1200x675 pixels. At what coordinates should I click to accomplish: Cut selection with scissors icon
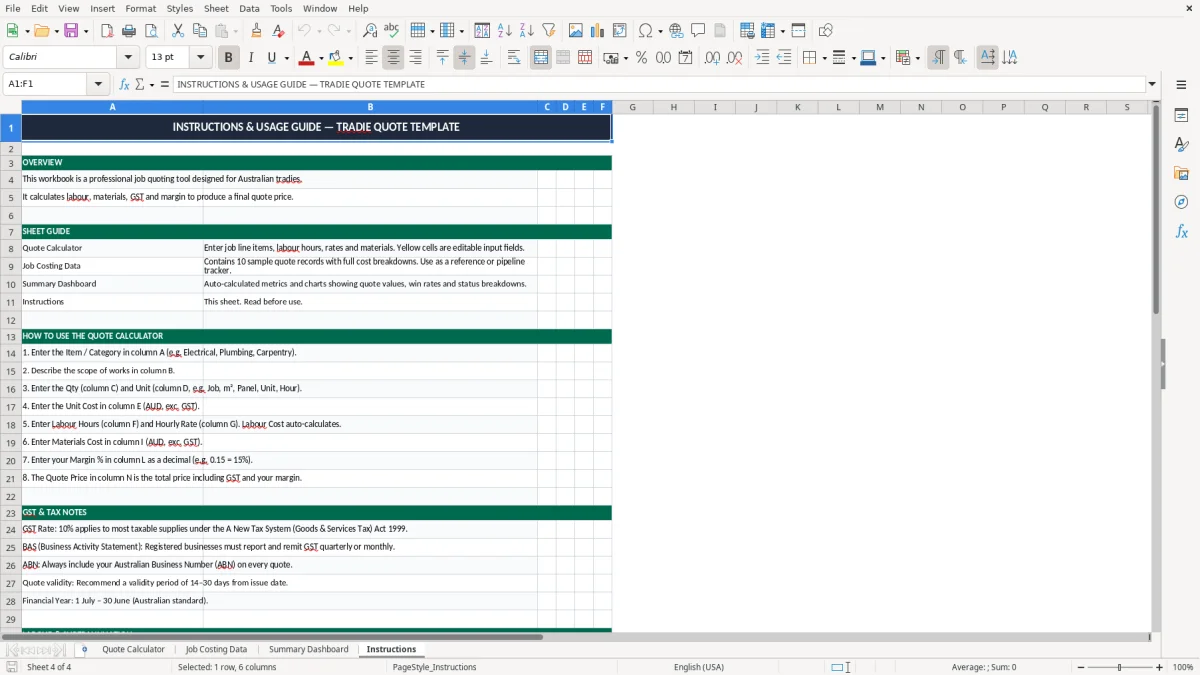(x=177, y=31)
